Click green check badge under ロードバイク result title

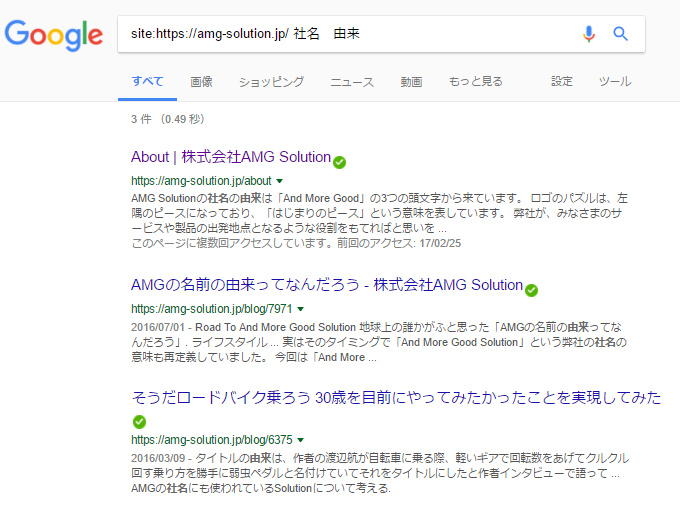pyautogui.click(x=139, y=422)
